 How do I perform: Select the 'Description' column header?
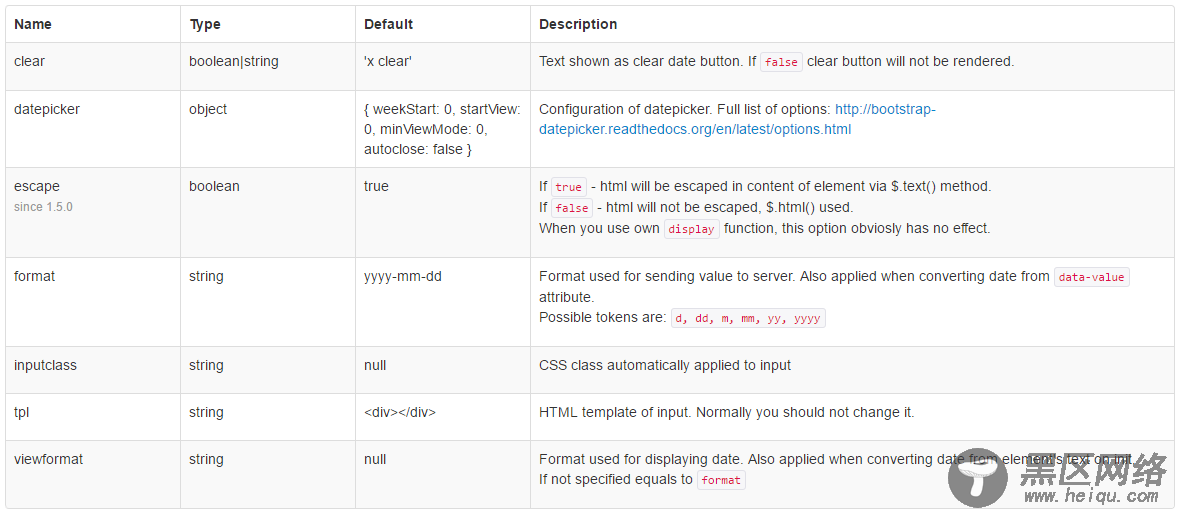(578, 24)
